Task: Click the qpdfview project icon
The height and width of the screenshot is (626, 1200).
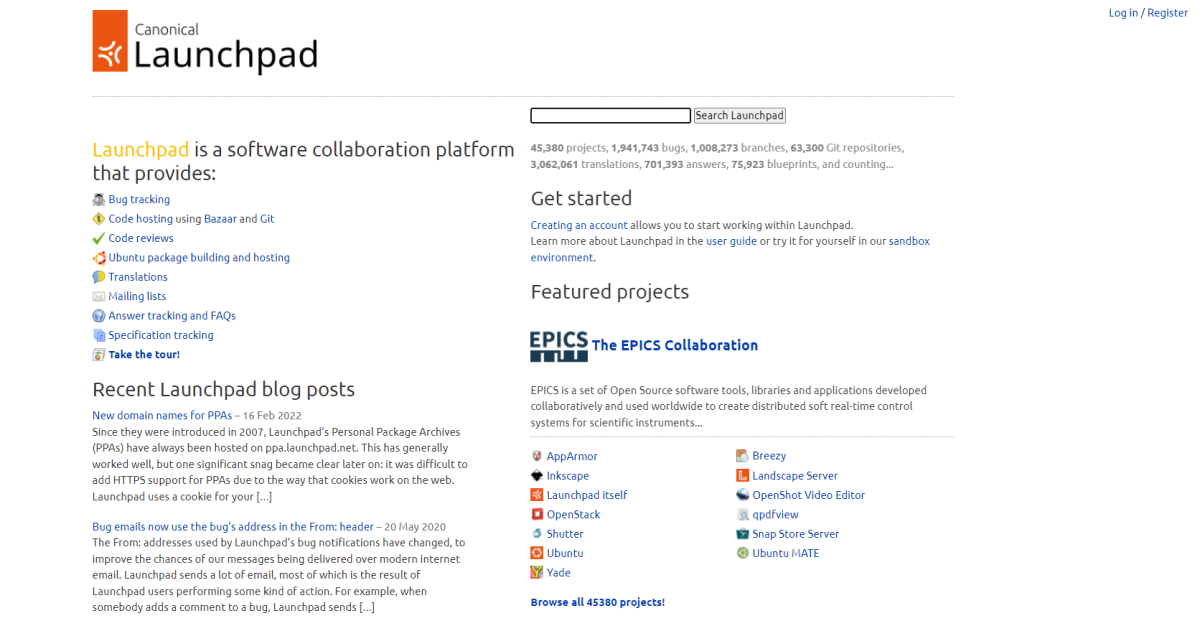Action: tap(743, 515)
